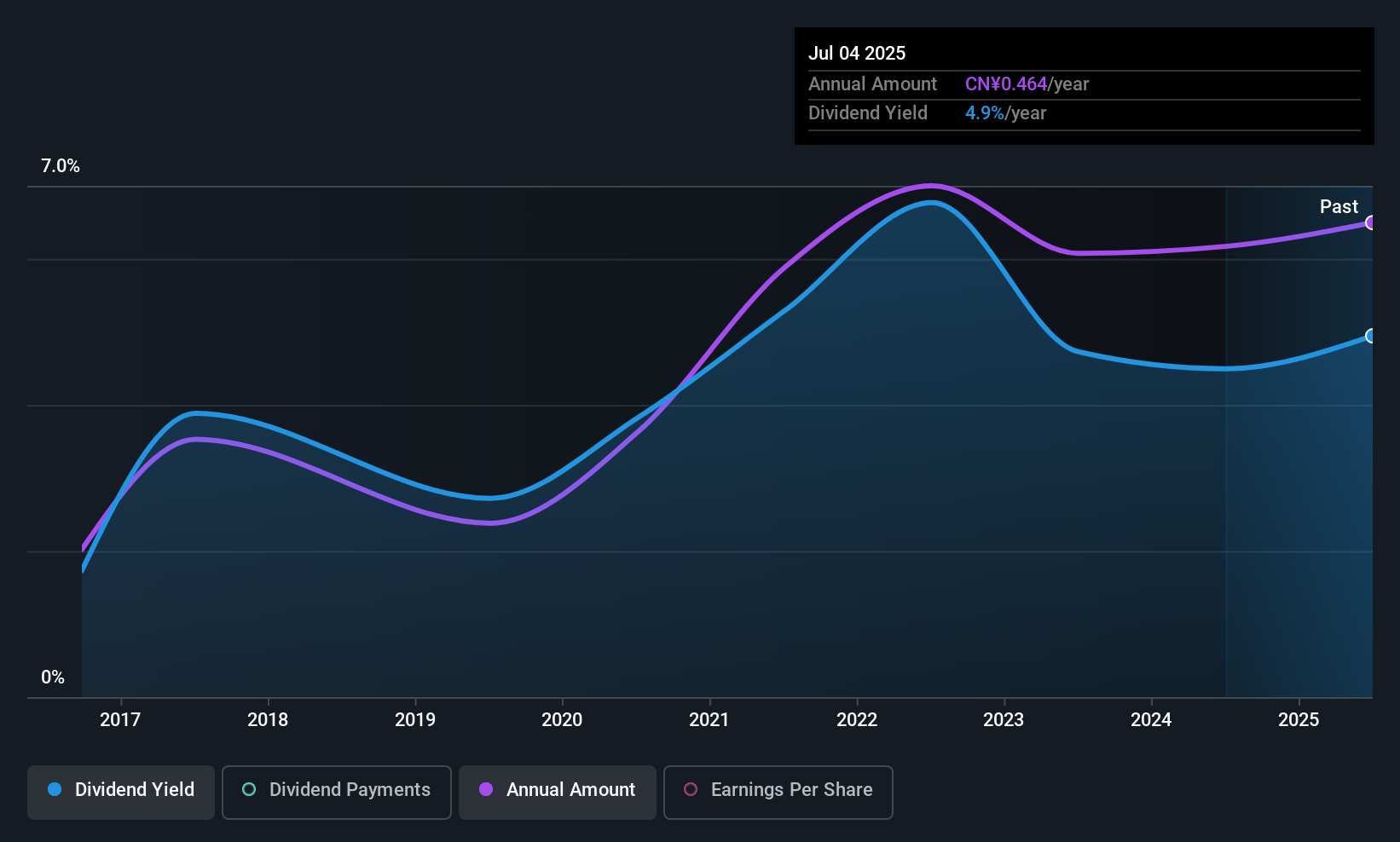Click the purple Annual Amount legend dot

[x=486, y=789]
